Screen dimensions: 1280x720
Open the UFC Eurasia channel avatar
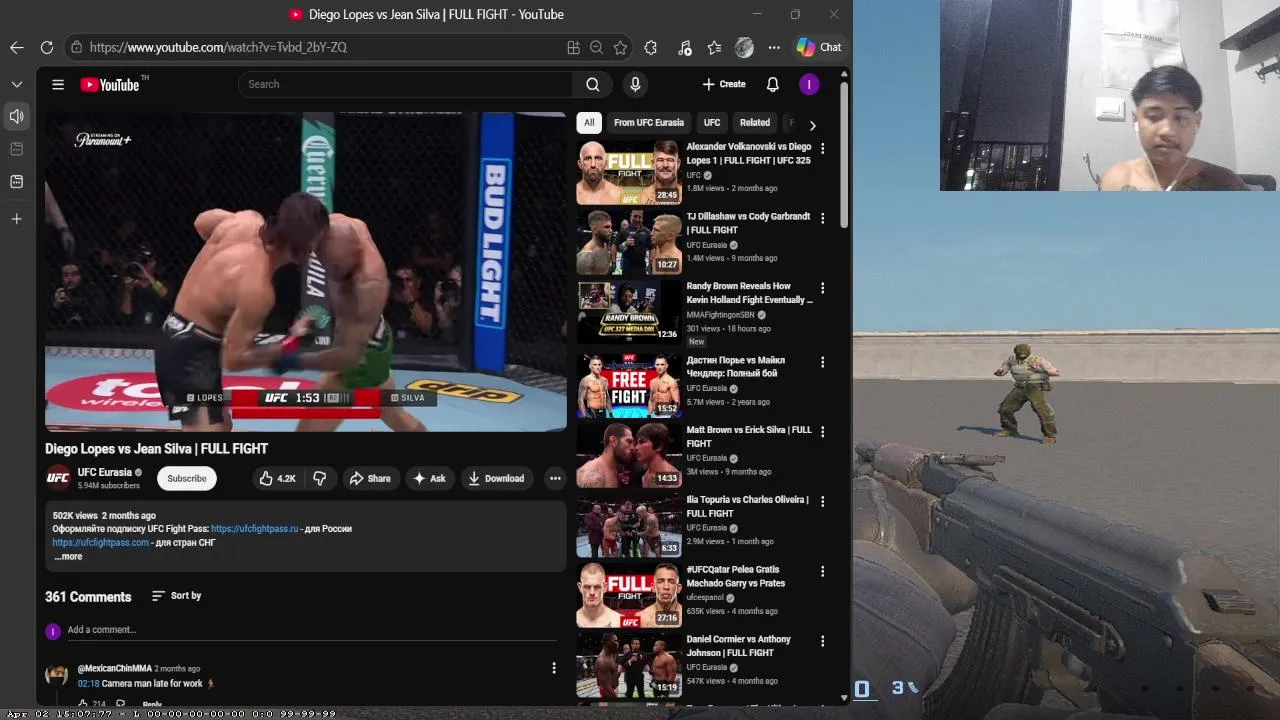[58, 478]
